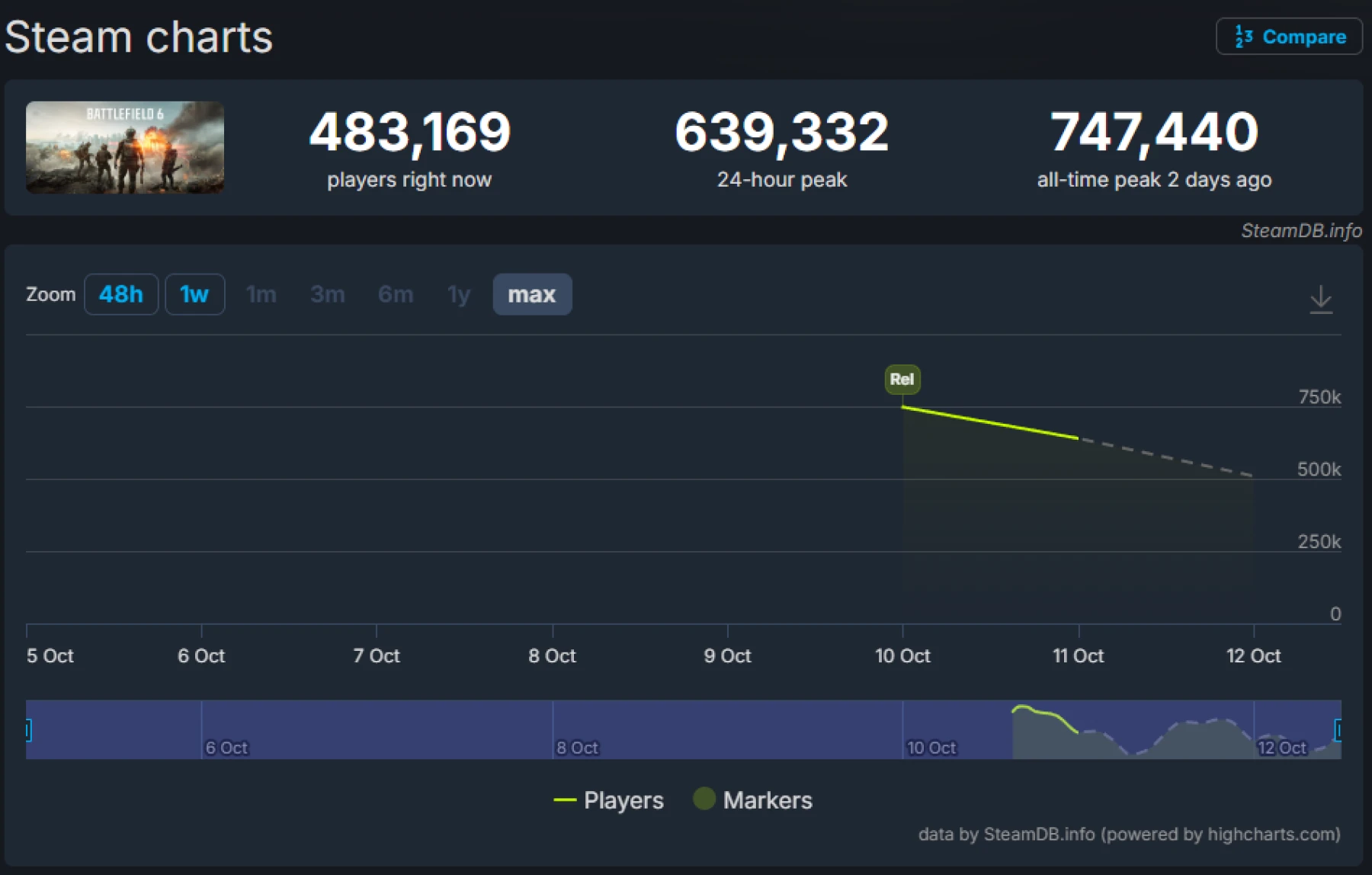Click the Markers legend dot
The image size is (1372, 875).
point(705,800)
